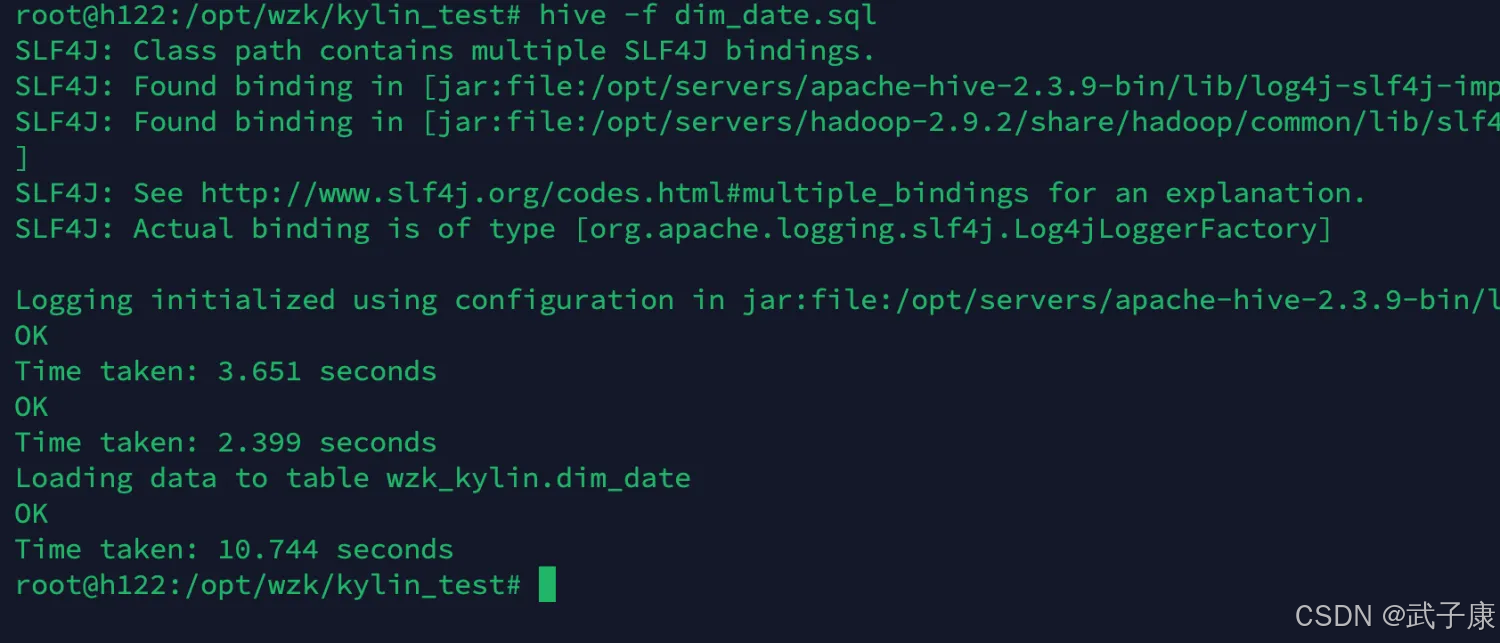Click the lone closing bracket line
1500x643 pixels.
[21, 158]
